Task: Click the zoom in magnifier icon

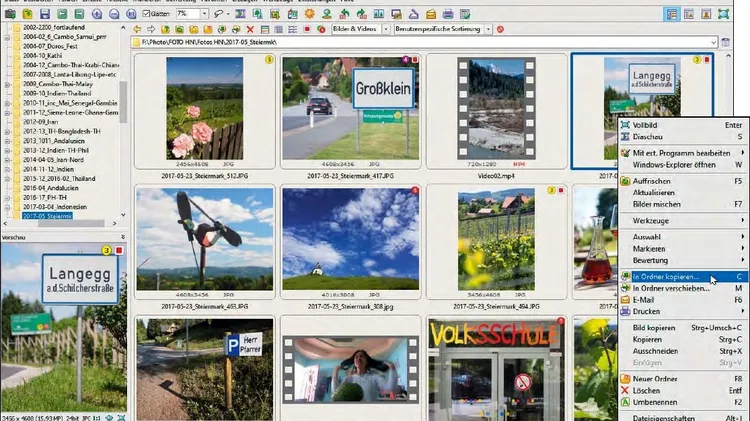Action: [x=97, y=14]
